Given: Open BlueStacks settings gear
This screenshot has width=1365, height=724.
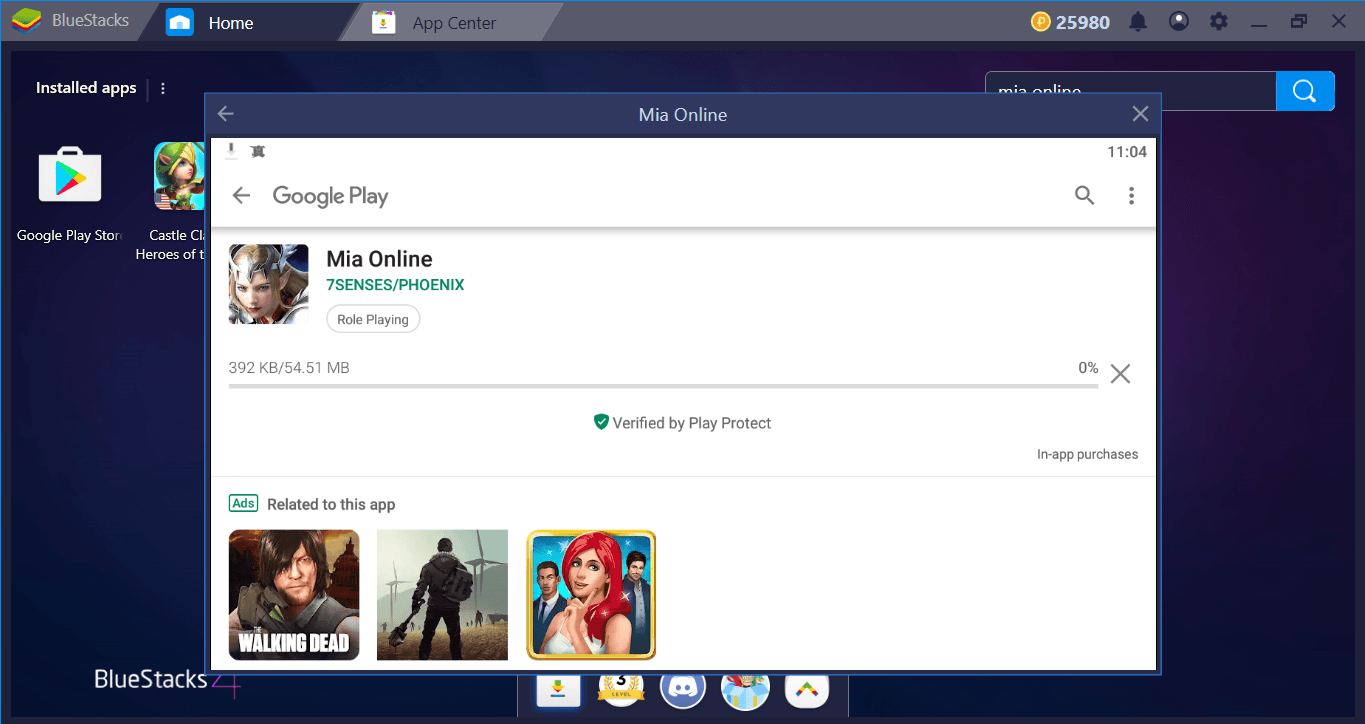Looking at the screenshot, I should click(x=1218, y=21).
